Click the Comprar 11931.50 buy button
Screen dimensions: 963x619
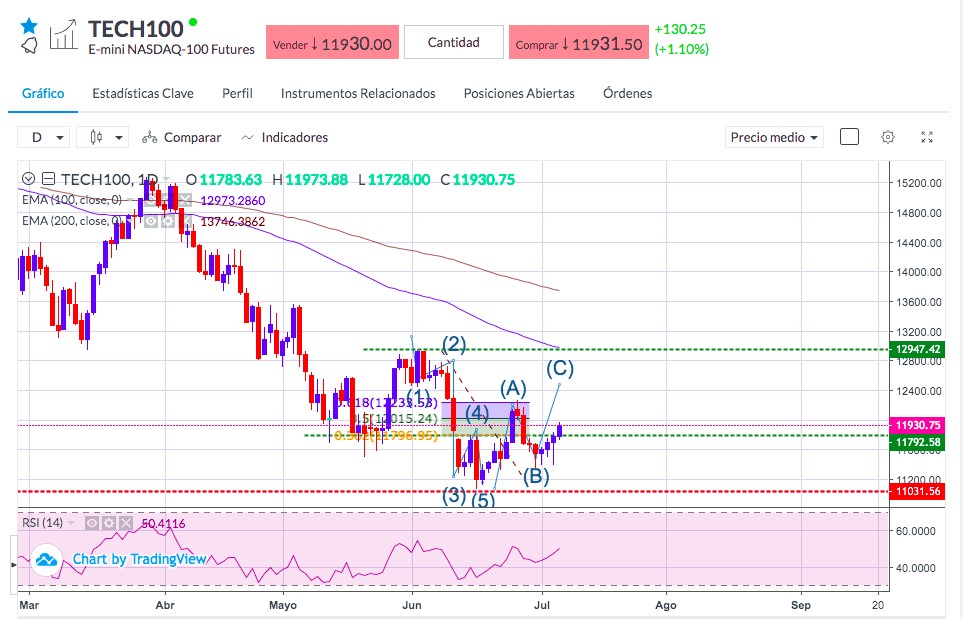(579, 42)
